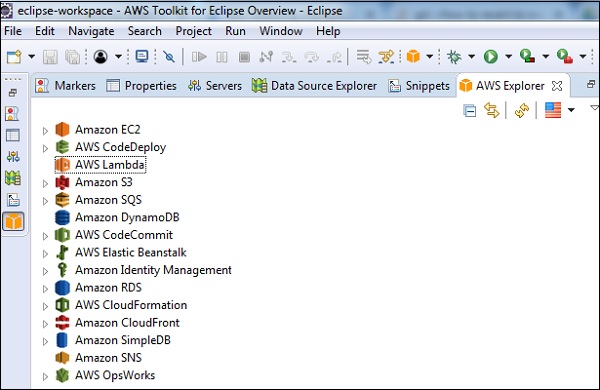Open AWS Explorer from left sidebar icon
The width and height of the screenshot is (600, 390).
point(13,221)
